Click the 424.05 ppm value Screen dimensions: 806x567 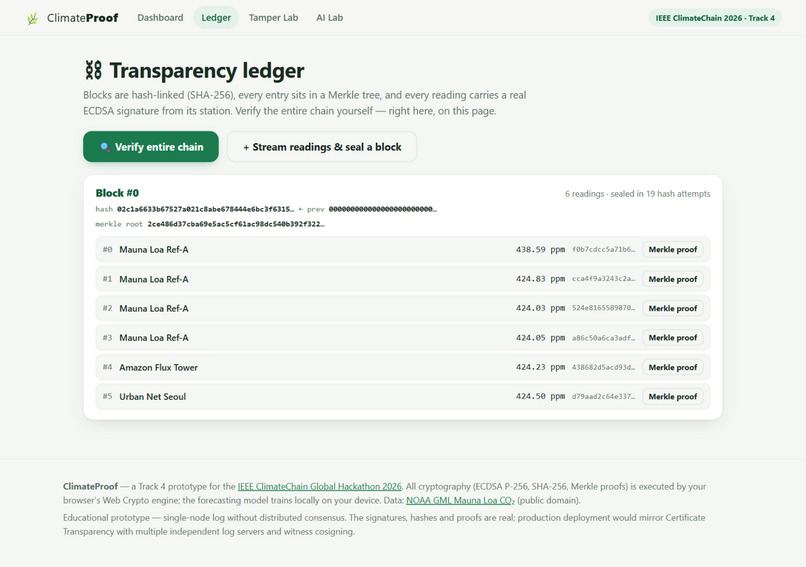(540, 338)
